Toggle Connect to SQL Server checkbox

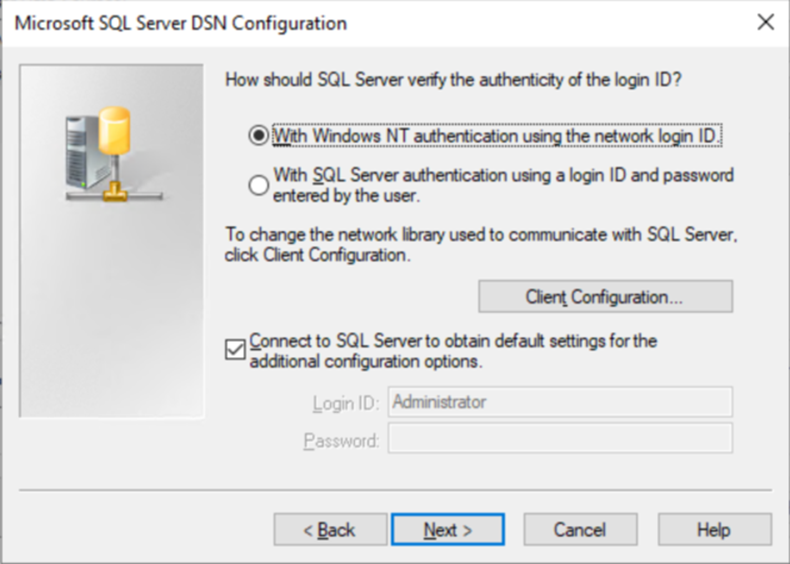pos(235,350)
